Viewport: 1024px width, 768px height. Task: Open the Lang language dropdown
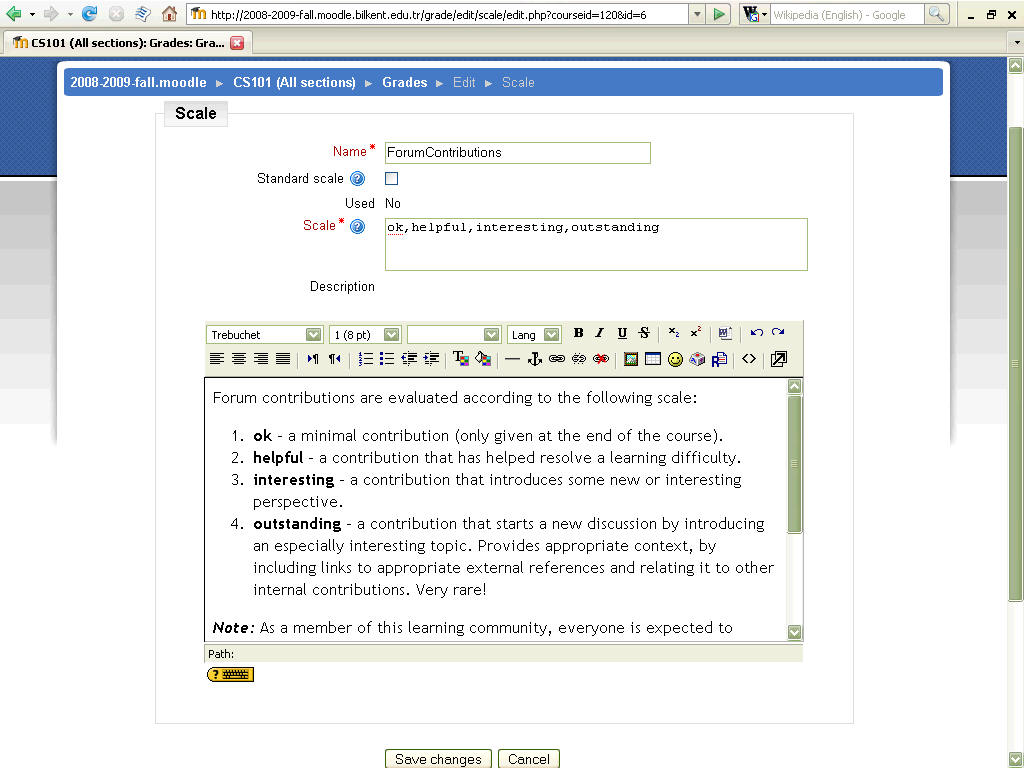[x=534, y=334]
